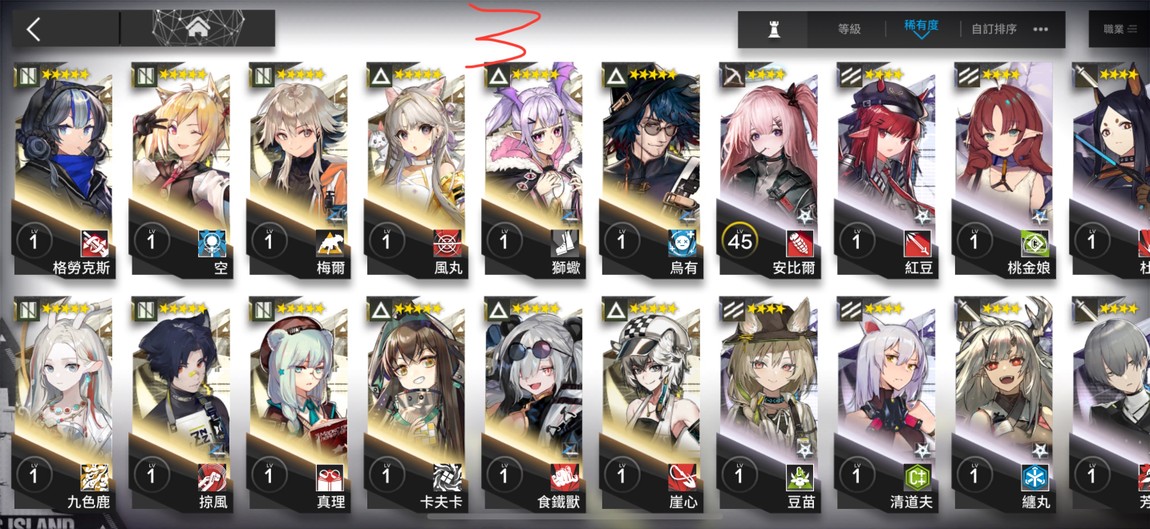Open the three-dot more options icon
Viewport: 1150px width, 529px height.
pyautogui.click(x=1040, y=29)
